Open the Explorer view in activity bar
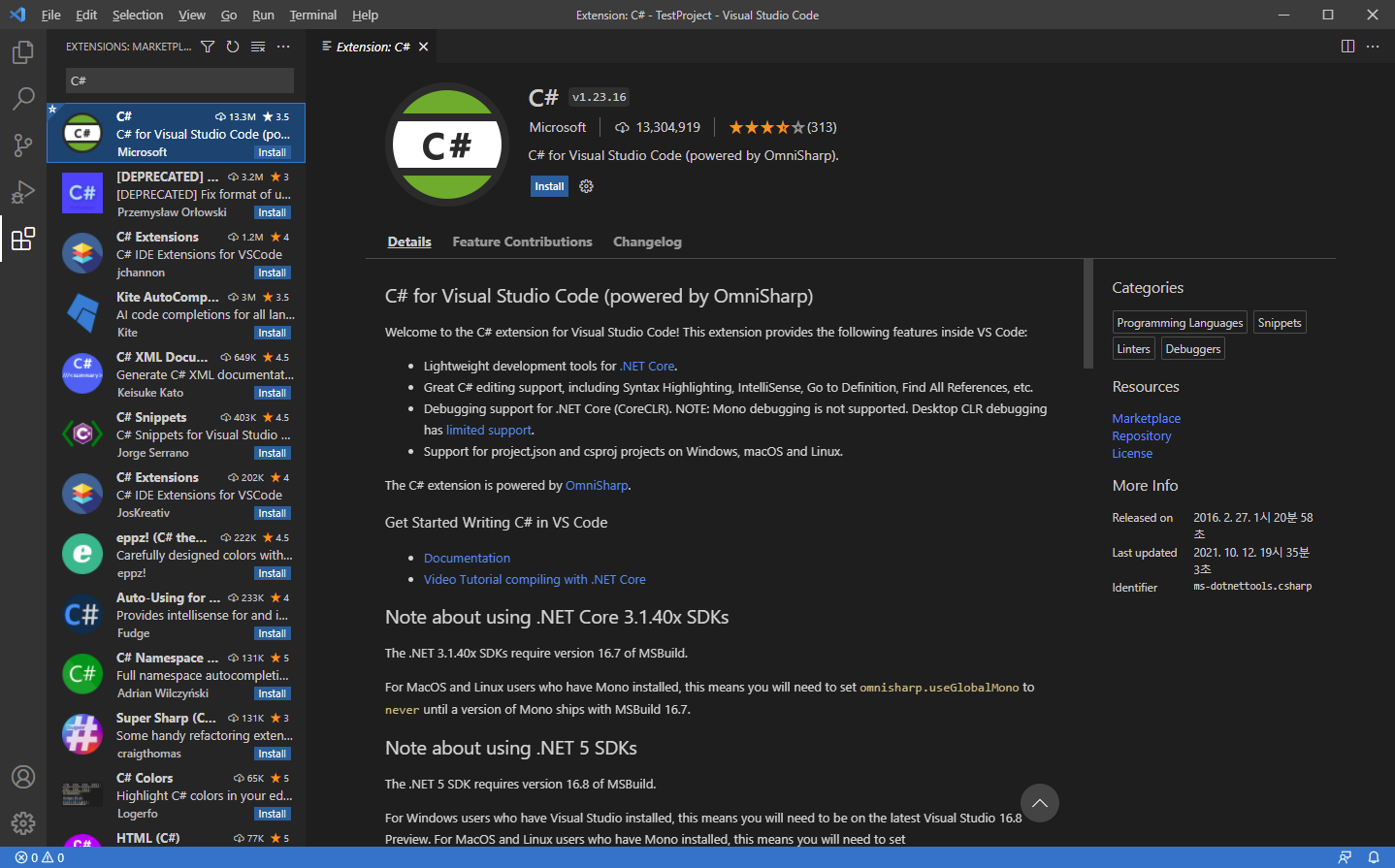1395x868 pixels. [x=23, y=51]
